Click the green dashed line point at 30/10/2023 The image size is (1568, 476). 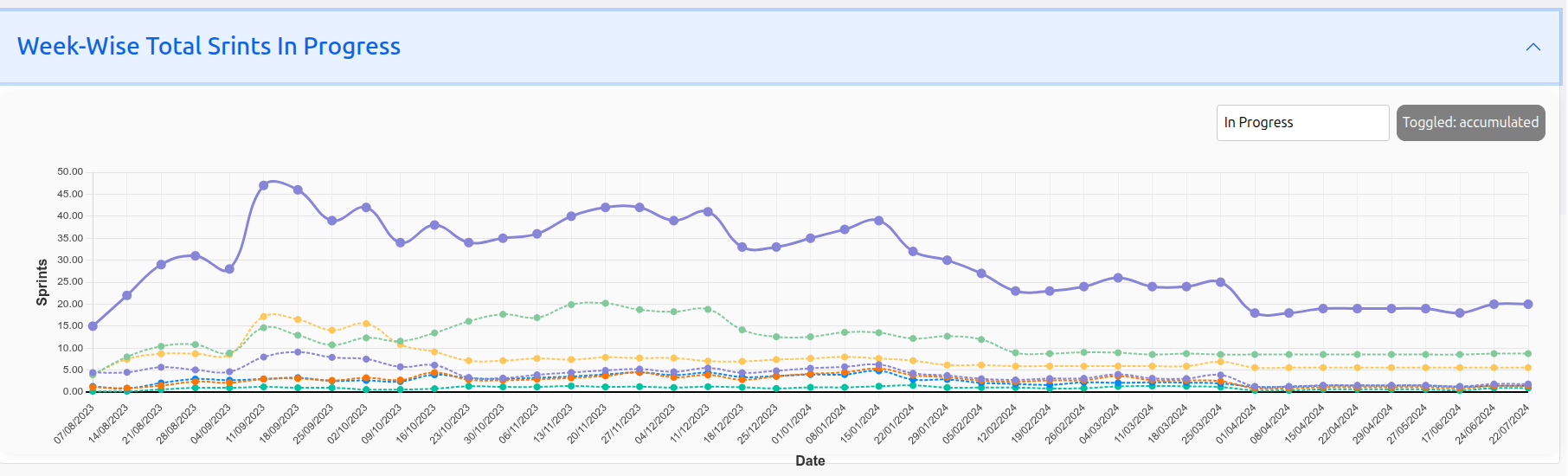(503, 314)
